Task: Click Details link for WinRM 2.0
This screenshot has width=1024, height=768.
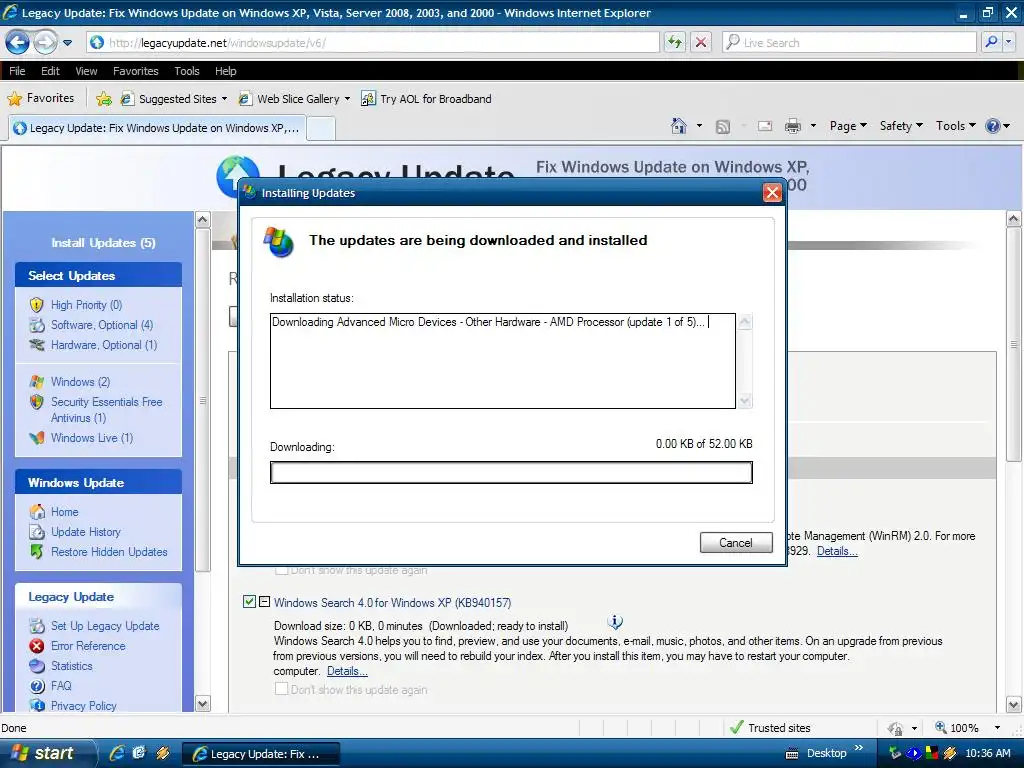Action: (837, 551)
